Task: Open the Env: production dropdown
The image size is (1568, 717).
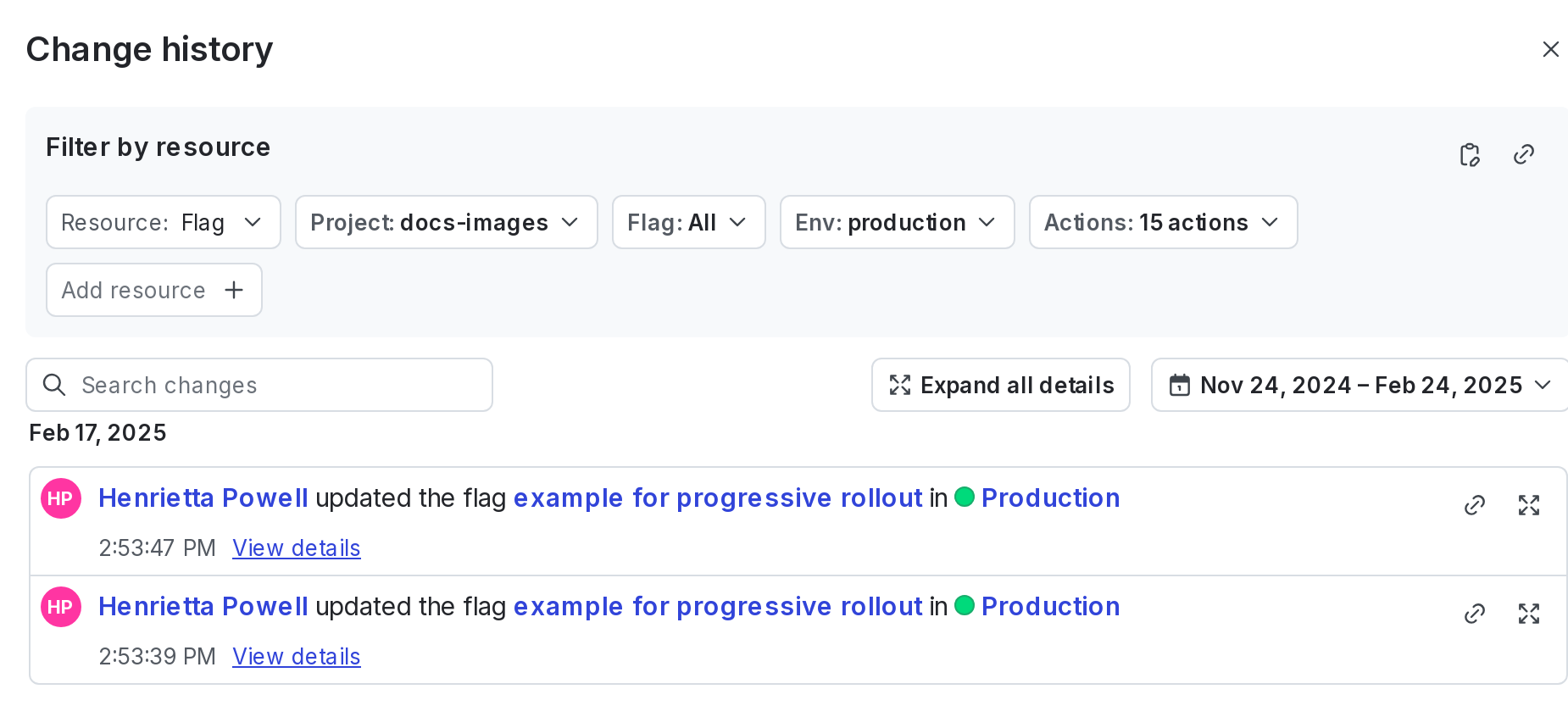Action: (x=897, y=222)
